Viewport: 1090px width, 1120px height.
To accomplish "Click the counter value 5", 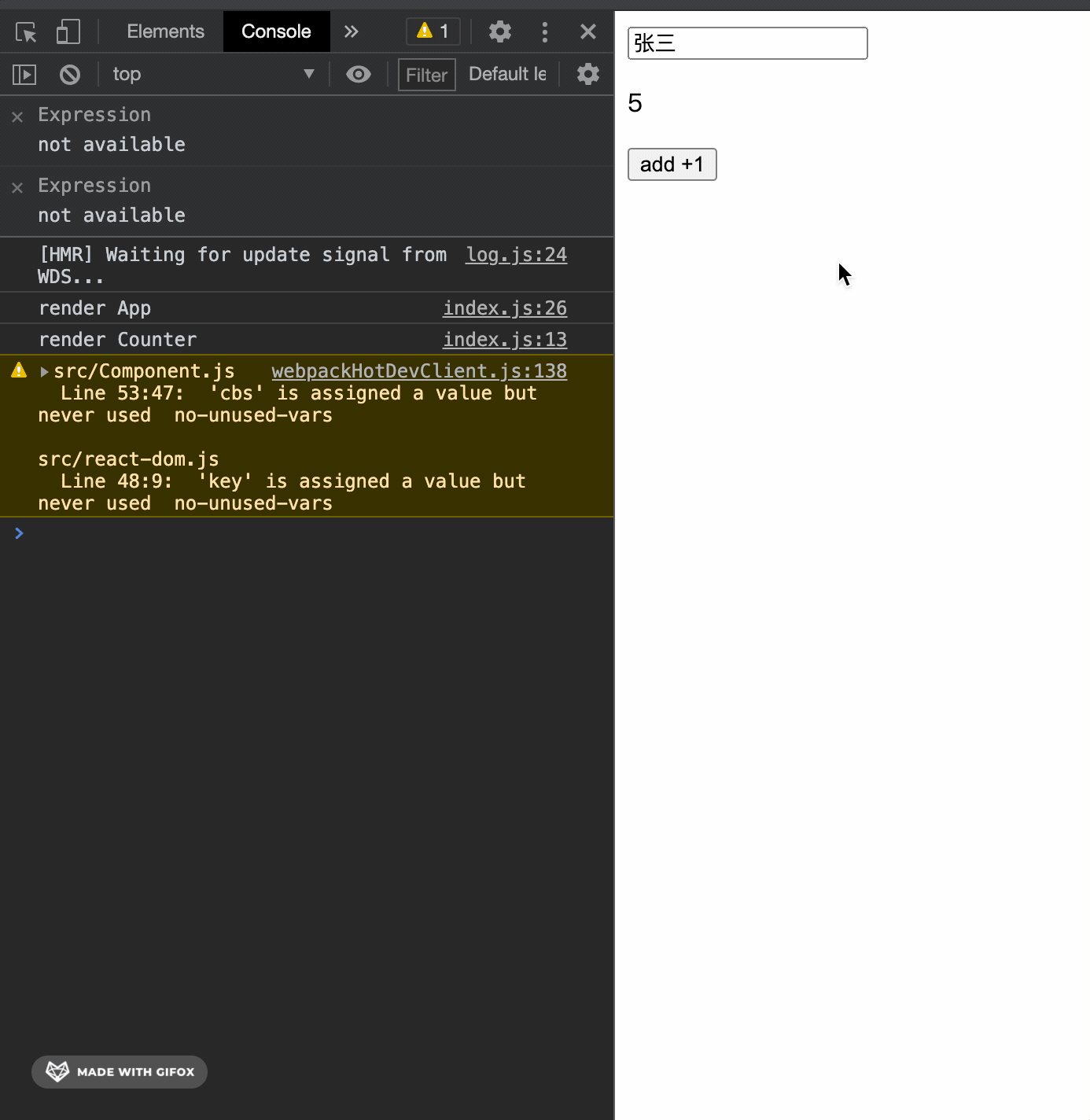I will click(635, 103).
